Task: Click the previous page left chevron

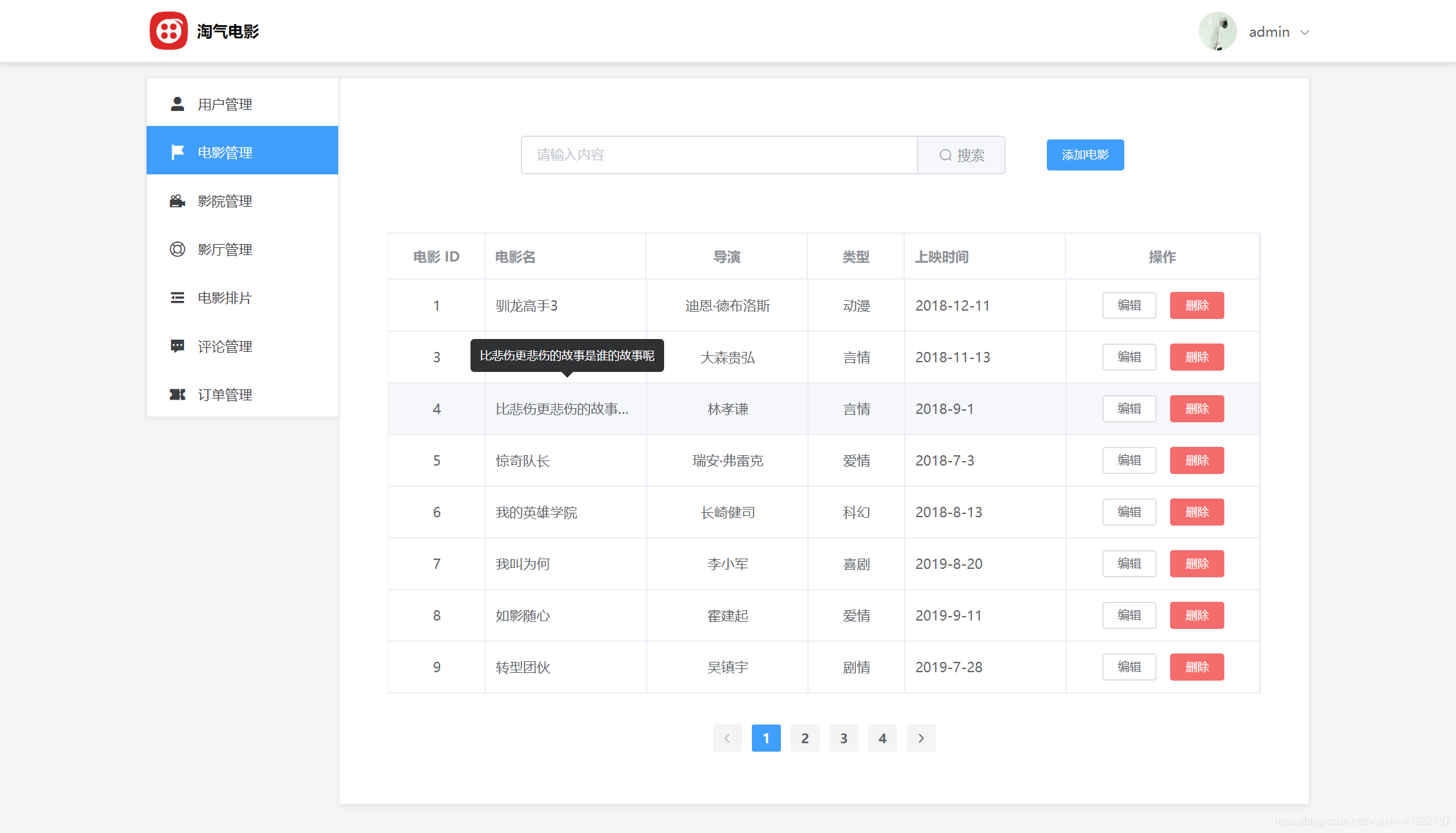Action: (x=727, y=738)
